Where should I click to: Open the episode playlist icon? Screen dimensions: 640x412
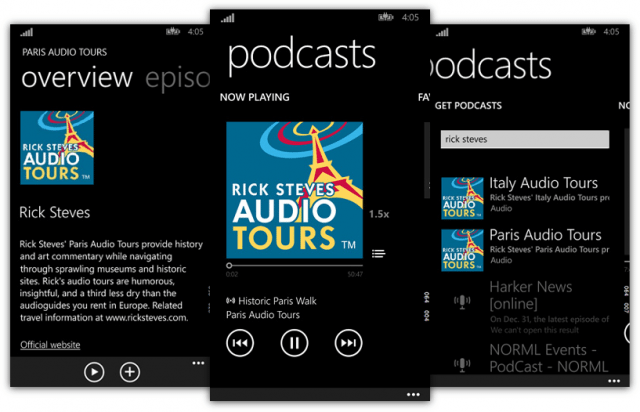click(x=378, y=254)
